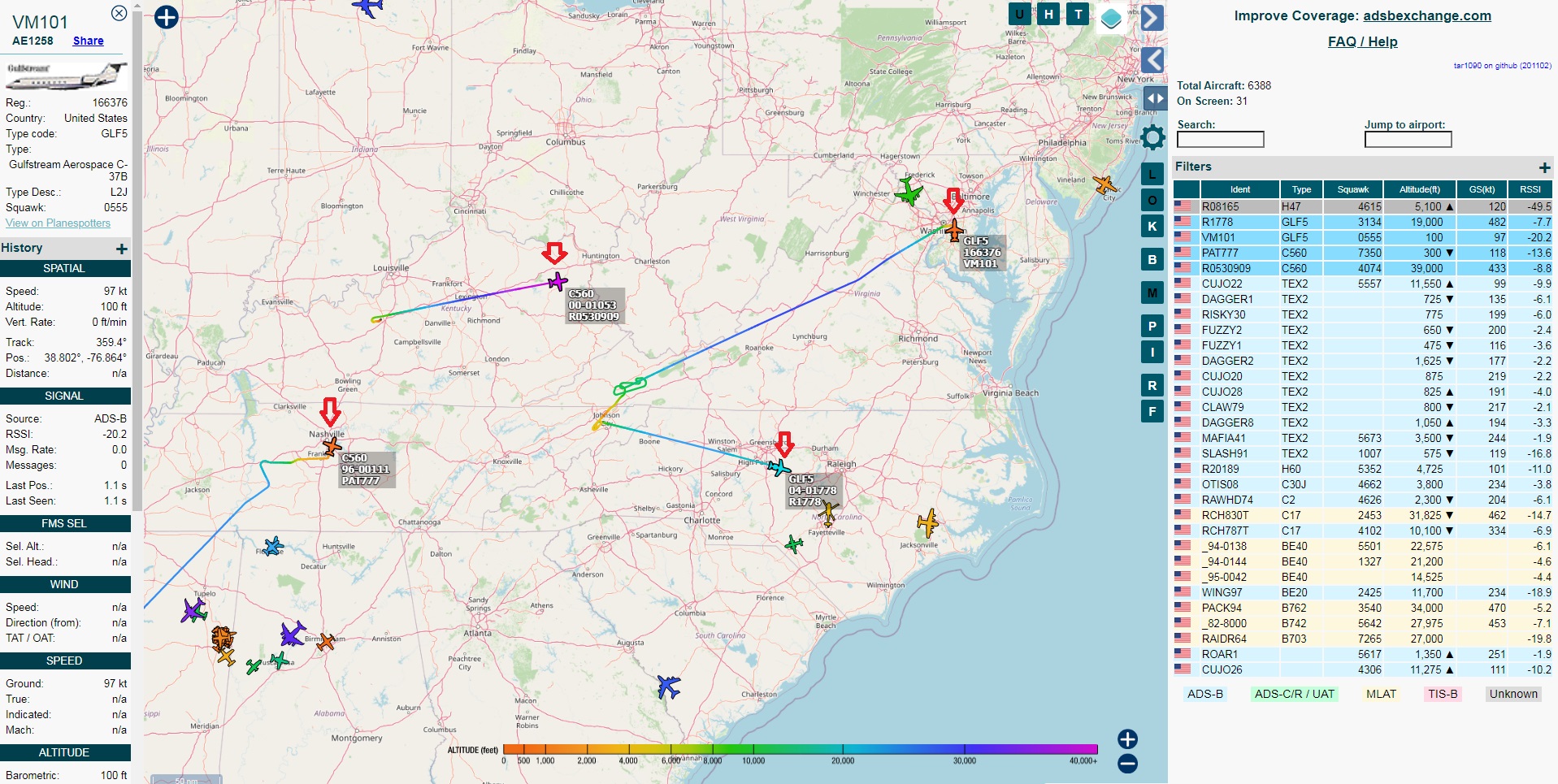1558x784 pixels.
Task: Toggle the O button on map
Action: pyautogui.click(x=1152, y=201)
